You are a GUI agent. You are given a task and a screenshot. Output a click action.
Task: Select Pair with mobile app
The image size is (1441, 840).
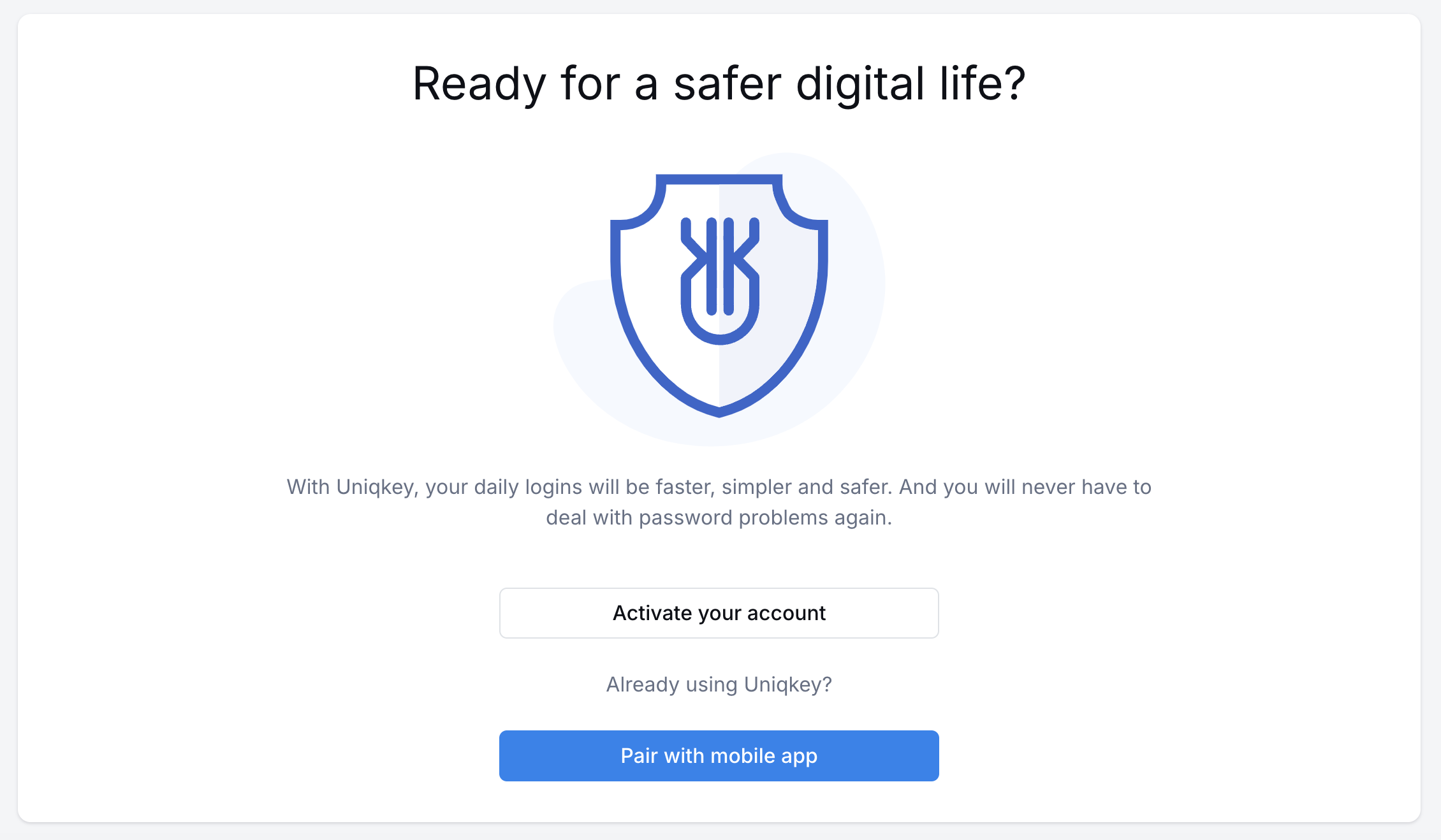(719, 756)
